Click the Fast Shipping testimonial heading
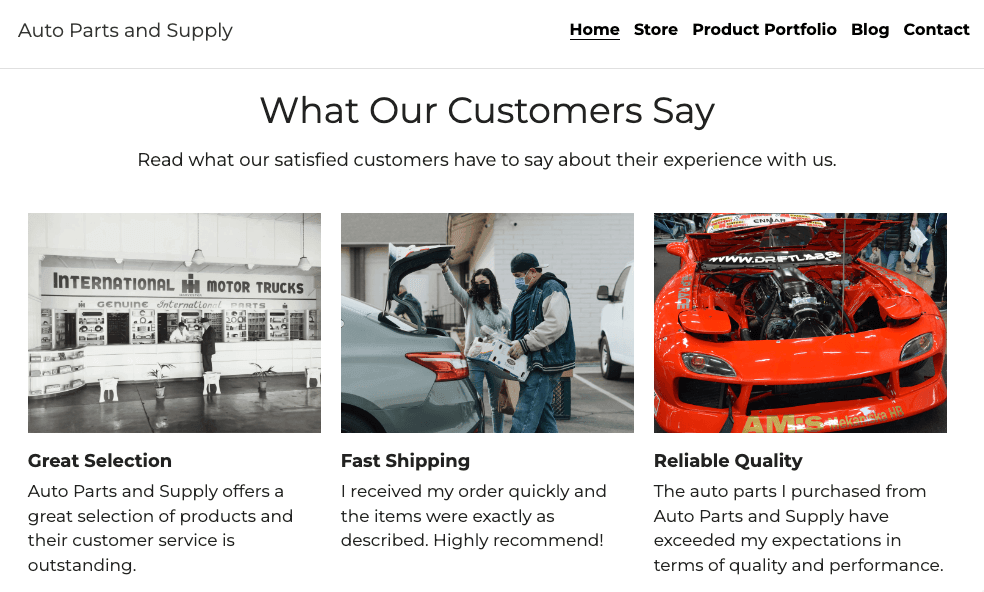 pos(405,461)
